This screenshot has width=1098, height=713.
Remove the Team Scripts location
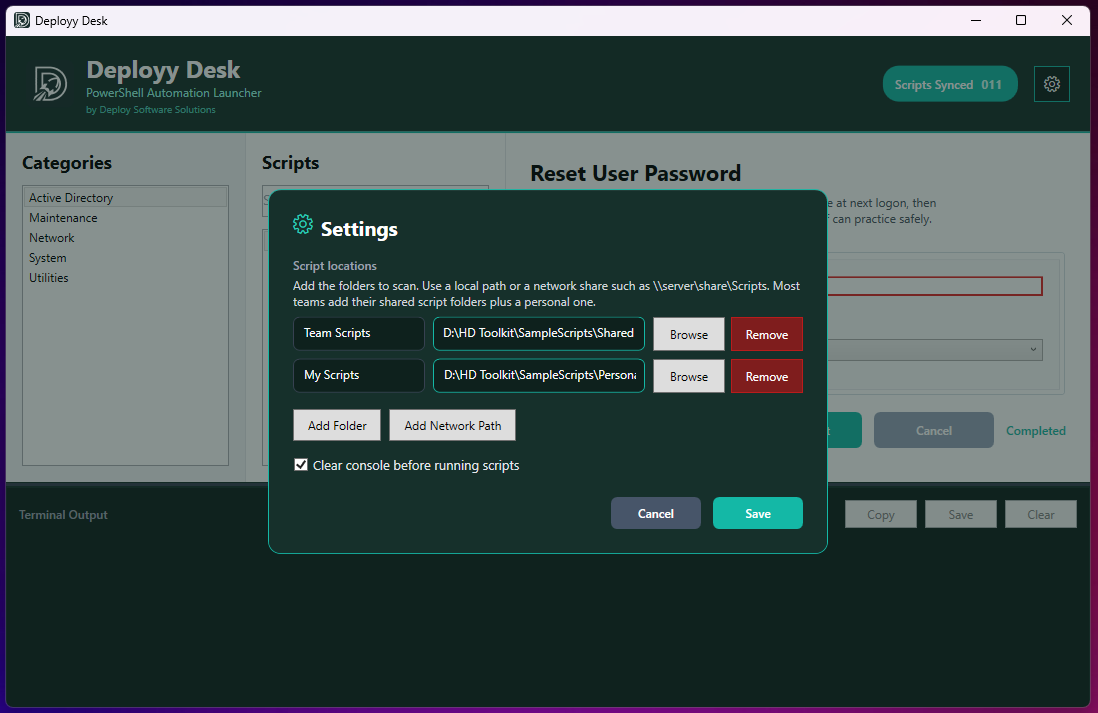[767, 334]
